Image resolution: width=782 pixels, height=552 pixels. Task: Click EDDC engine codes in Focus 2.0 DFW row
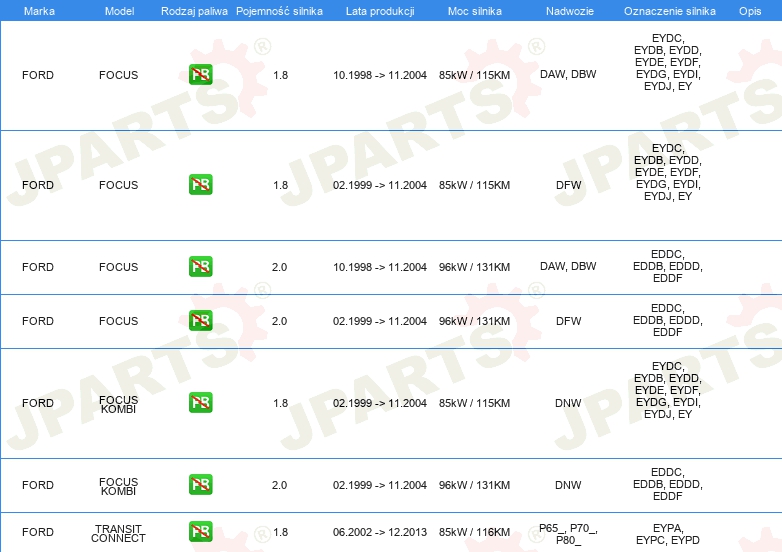(x=668, y=320)
